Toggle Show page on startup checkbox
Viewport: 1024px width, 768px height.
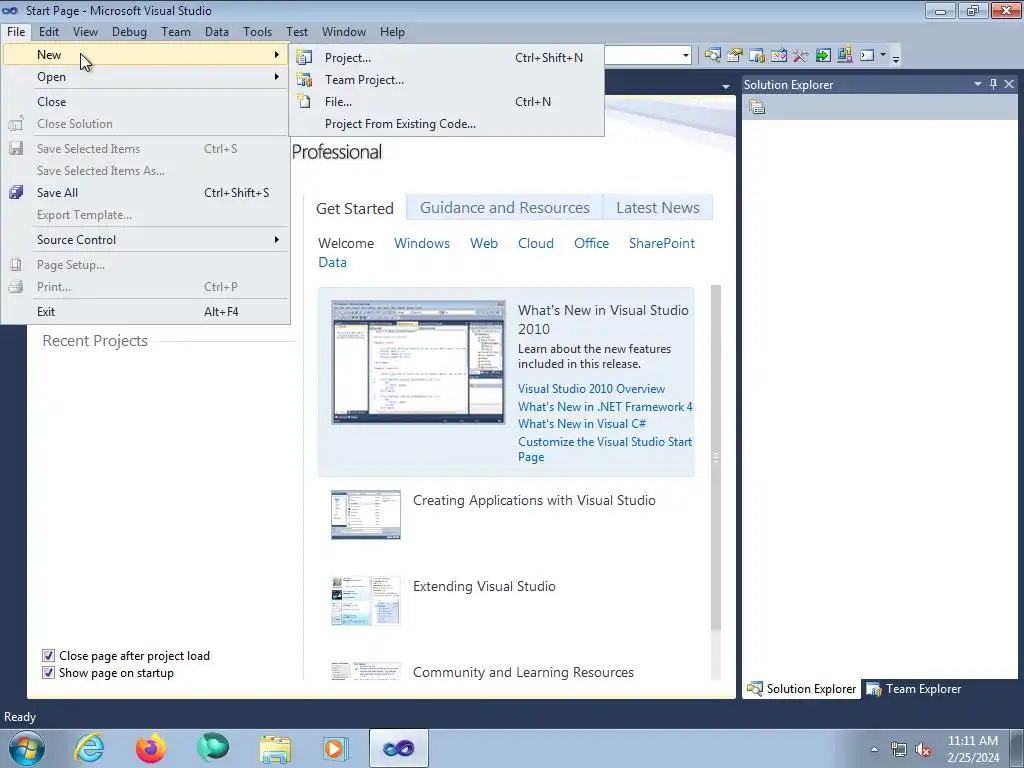point(48,673)
